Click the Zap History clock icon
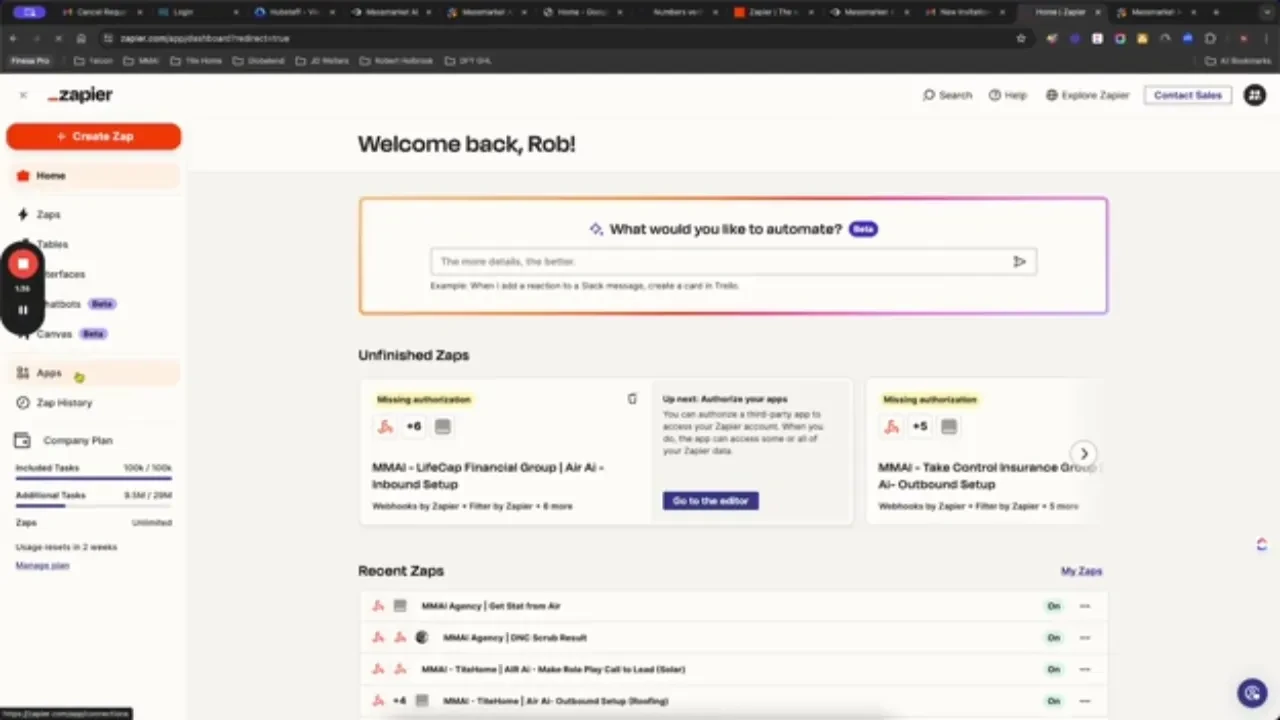Image resolution: width=1280 pixels, height=720 pixels. click(x=23, y=403)
